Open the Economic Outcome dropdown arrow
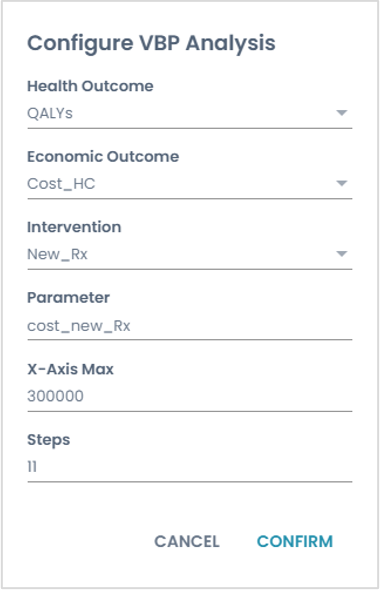The image size is (380, 591). point(342,184)
